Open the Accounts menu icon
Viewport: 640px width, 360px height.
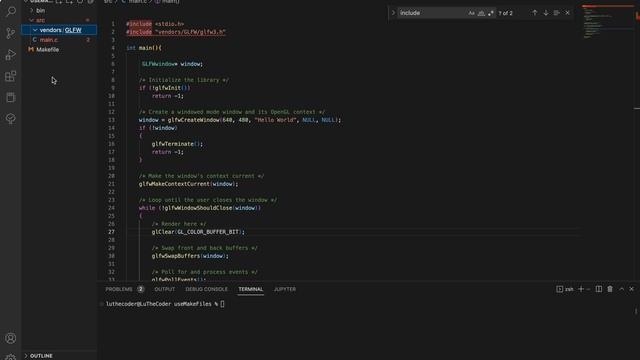tap(11, 338)
